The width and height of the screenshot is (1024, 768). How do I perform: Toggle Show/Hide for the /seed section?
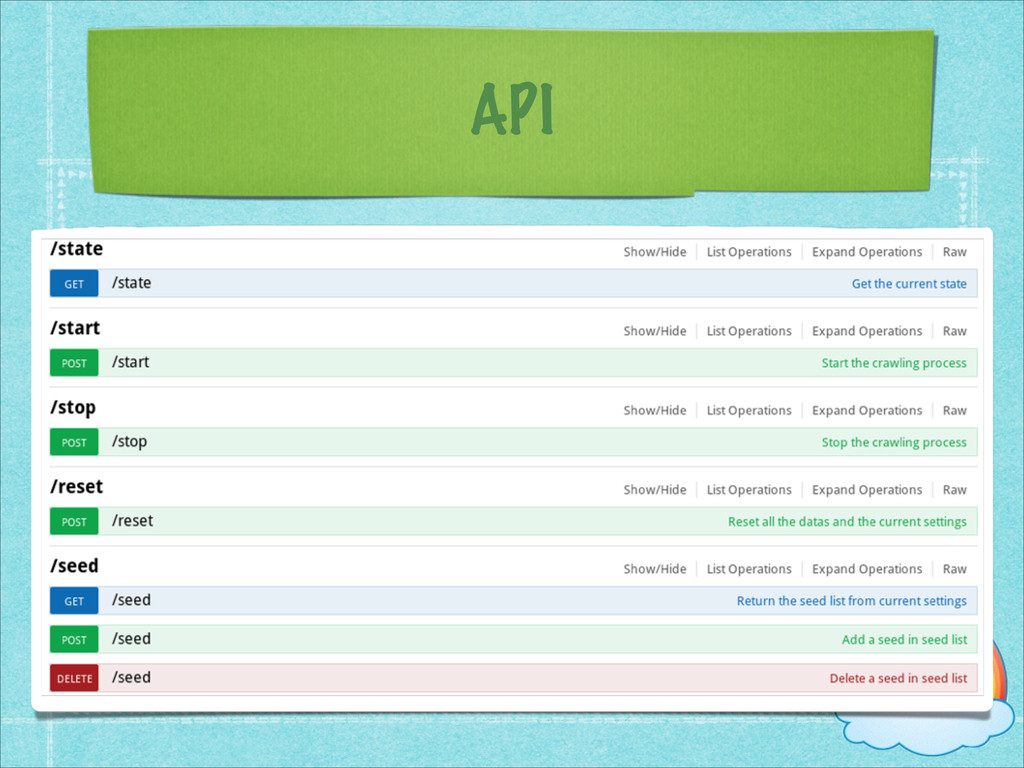coord(654,569)
